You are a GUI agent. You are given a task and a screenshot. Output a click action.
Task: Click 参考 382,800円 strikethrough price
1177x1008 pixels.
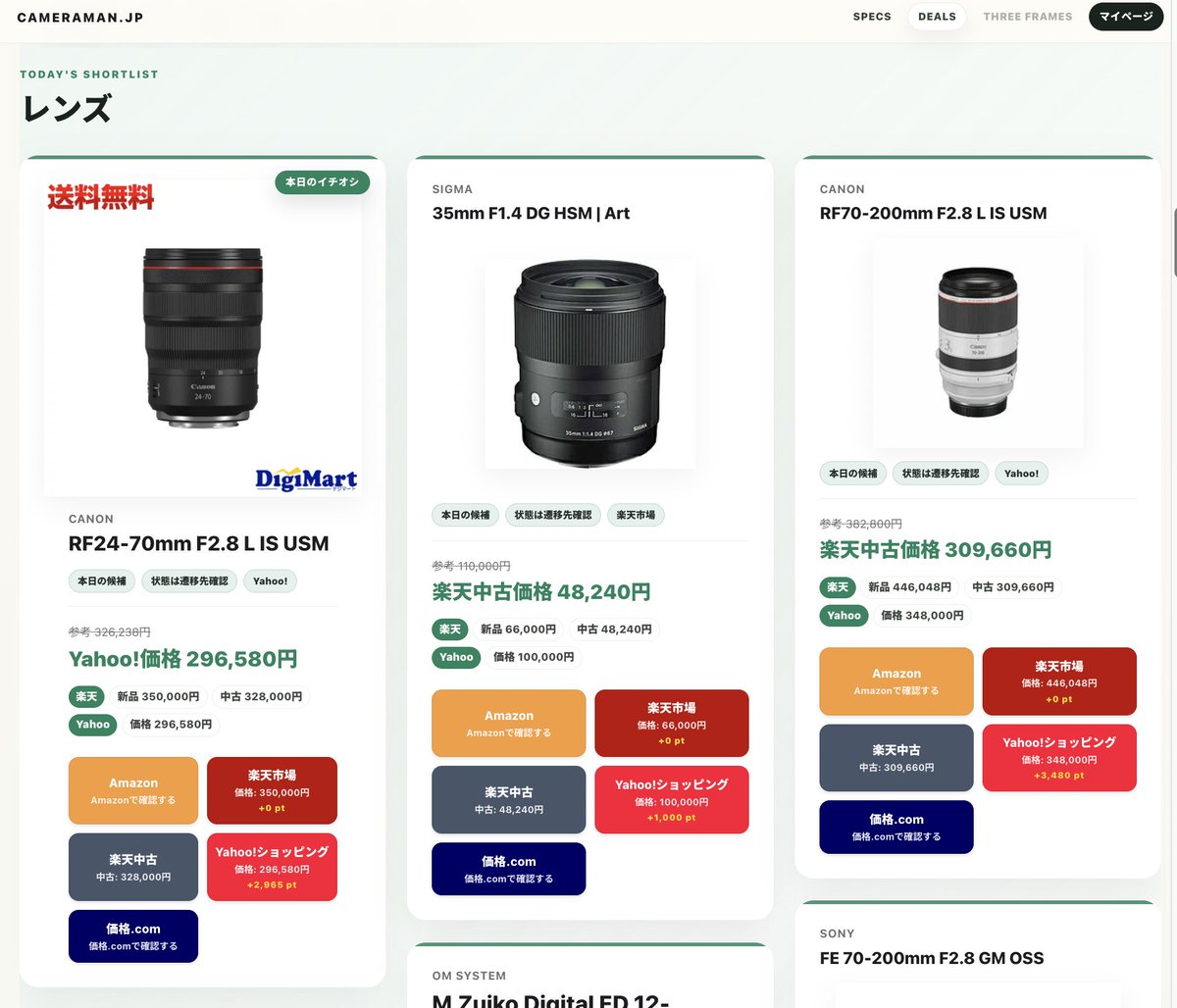(861, 525)
